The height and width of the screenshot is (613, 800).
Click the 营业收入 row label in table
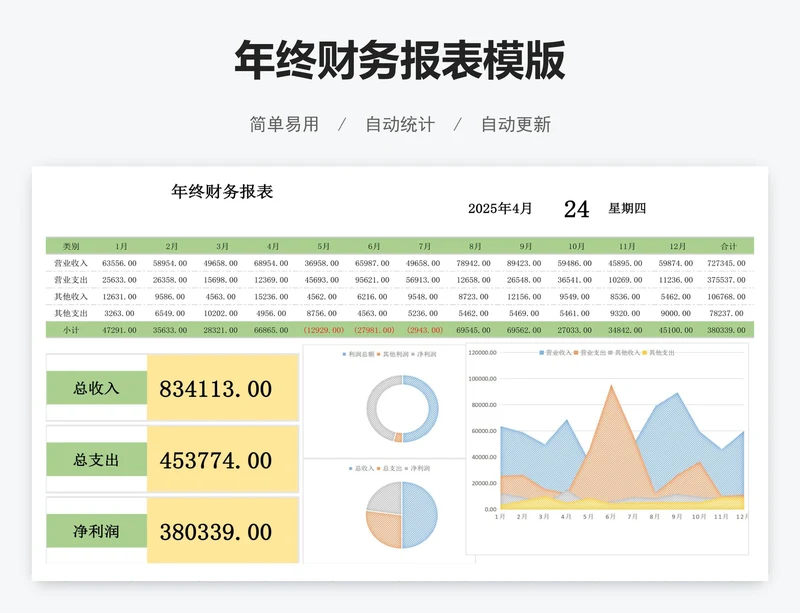point(71,263)
